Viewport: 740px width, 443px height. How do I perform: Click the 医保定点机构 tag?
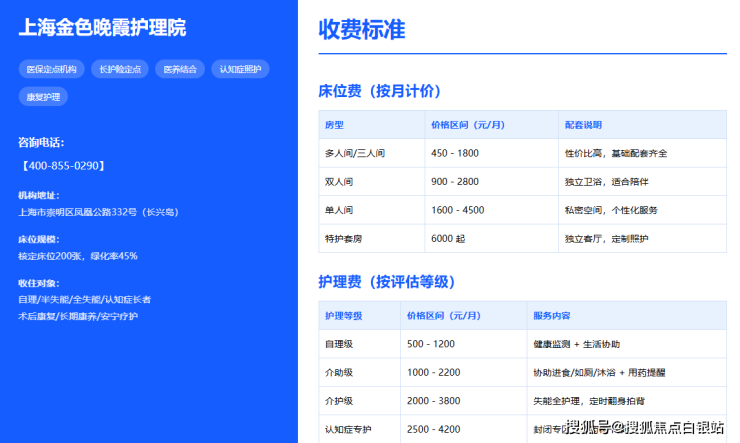[51, 69]
